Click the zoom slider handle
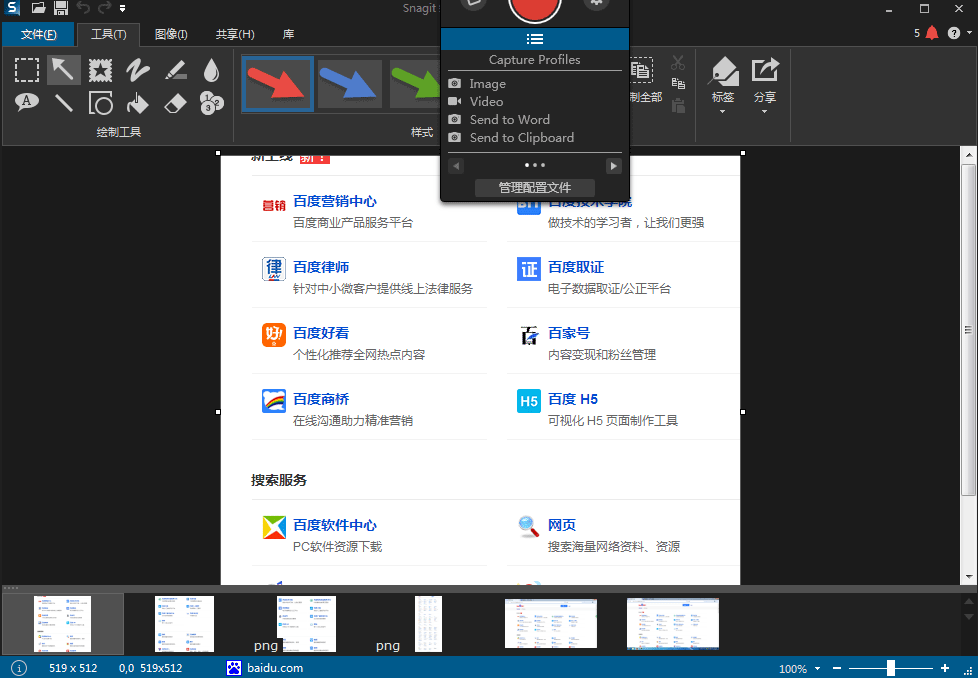Screen dimensions: 978x678 pyautogui.click(x=891, y=668)
